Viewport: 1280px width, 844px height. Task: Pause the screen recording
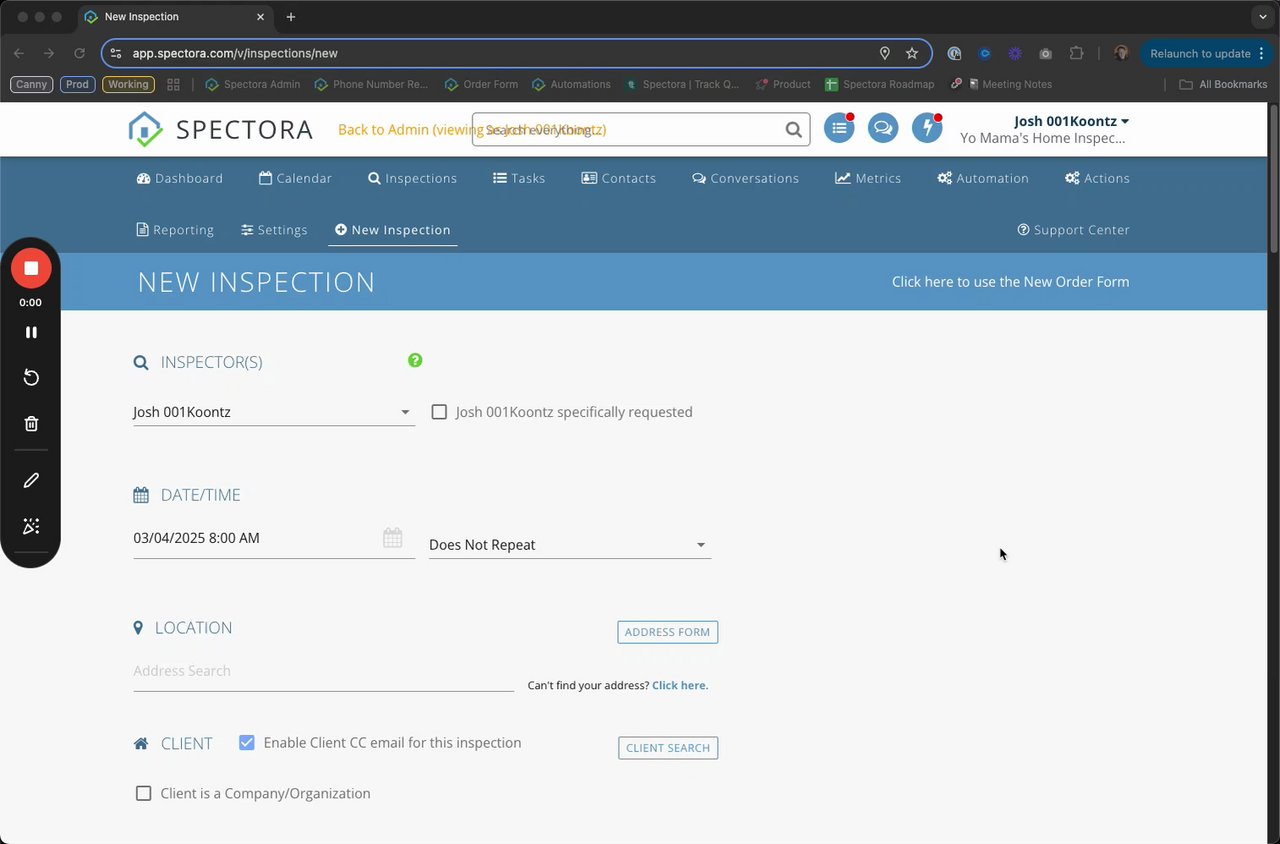pos(31,332)
